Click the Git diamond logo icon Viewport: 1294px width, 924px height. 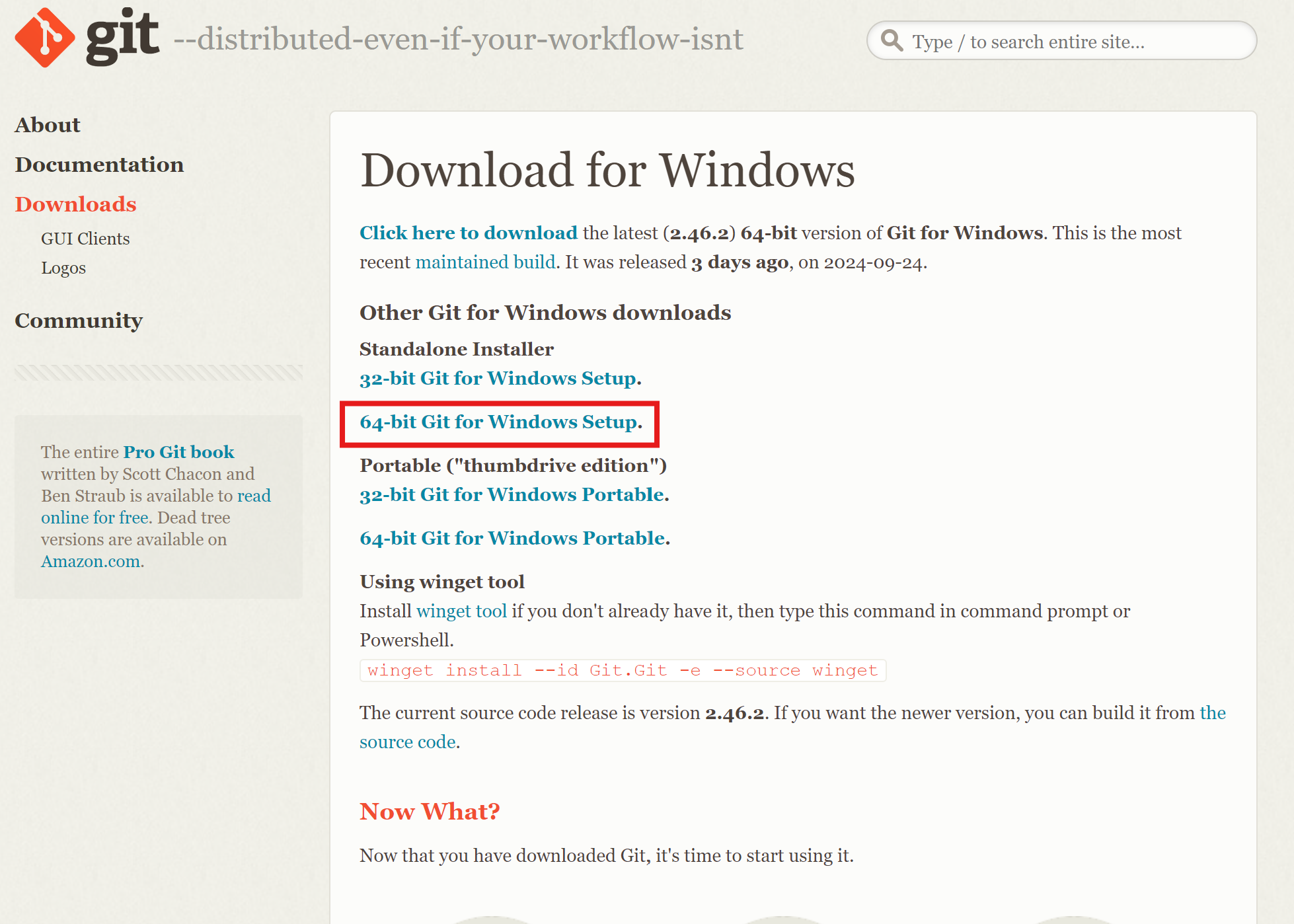click(x=44, y=38)
